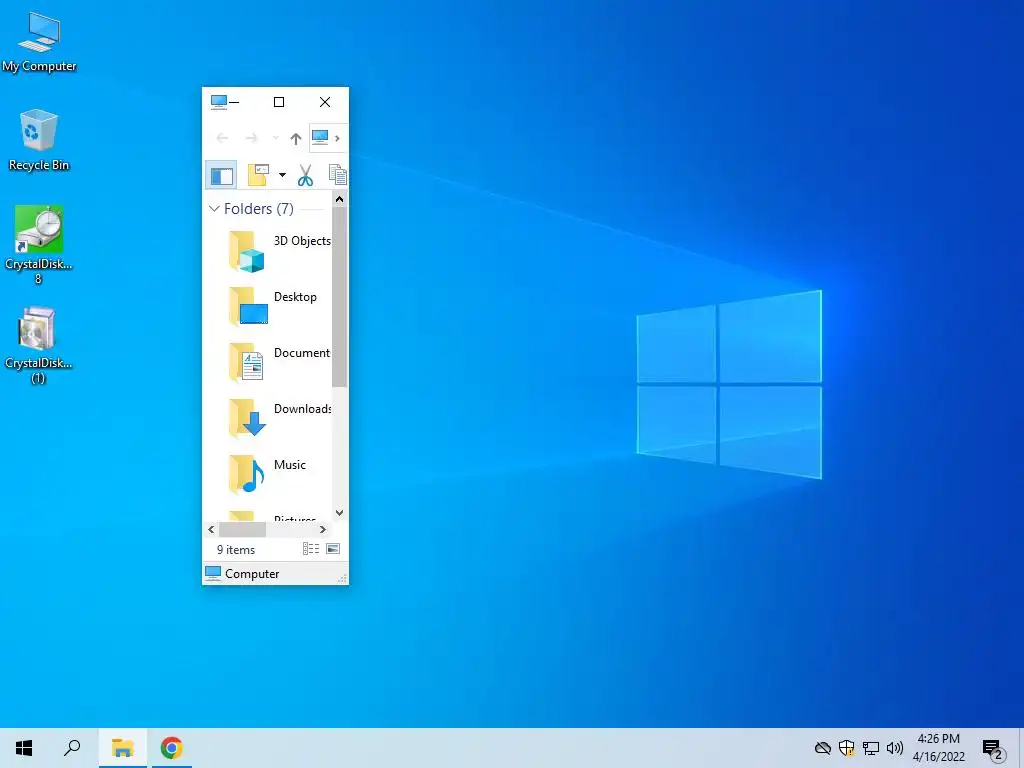Click the "9 items" status text
The width and height of the screenshot is (1024, 768).
236,550
